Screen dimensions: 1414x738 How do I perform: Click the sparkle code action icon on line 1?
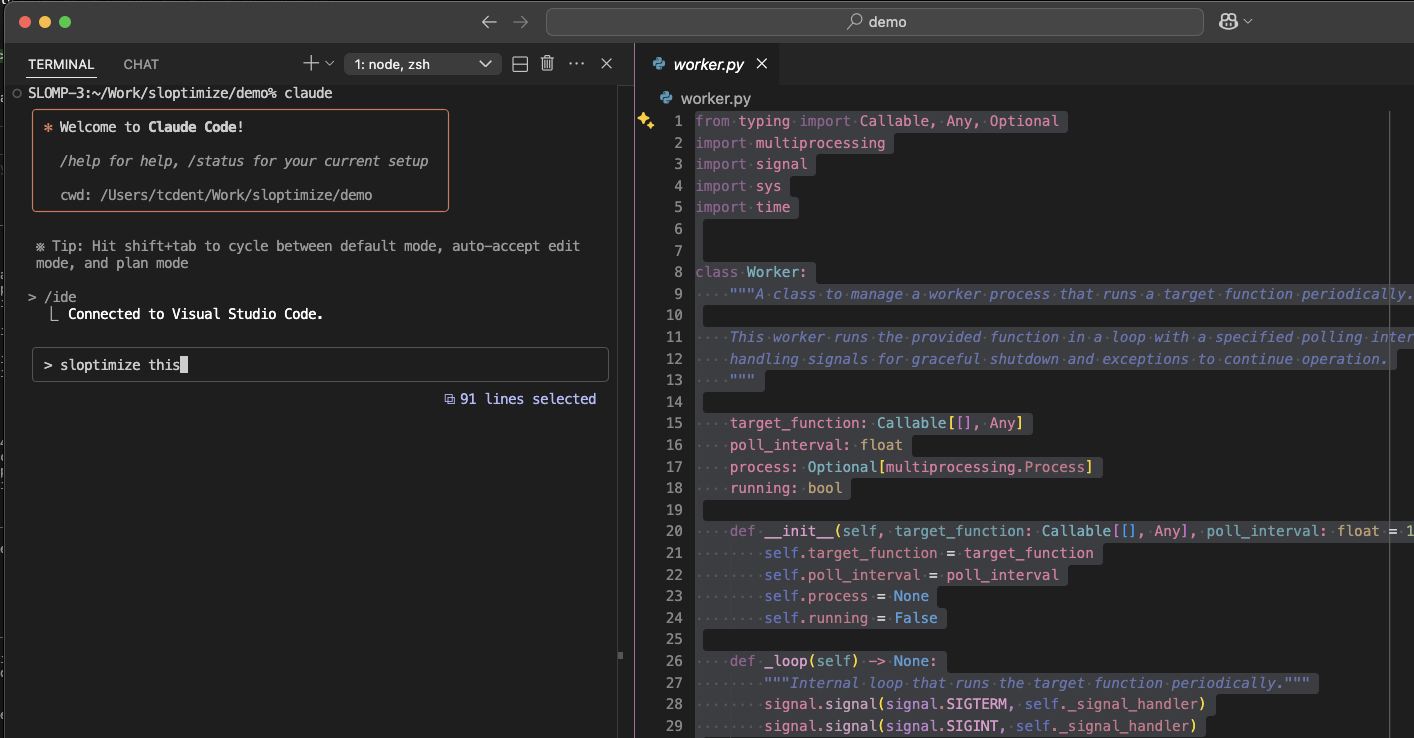pos(645,121)
